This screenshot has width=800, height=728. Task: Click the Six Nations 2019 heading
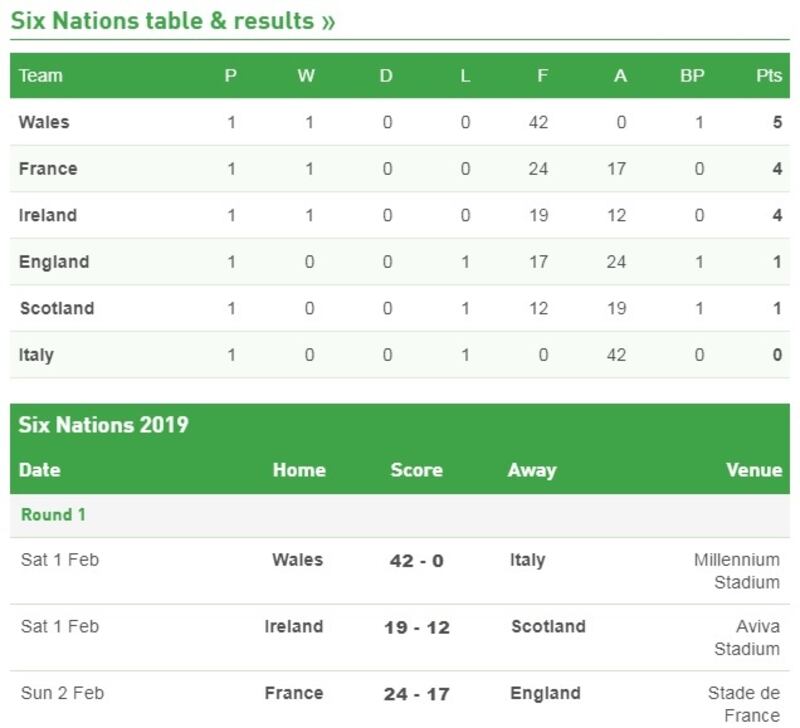click(104, 425)
